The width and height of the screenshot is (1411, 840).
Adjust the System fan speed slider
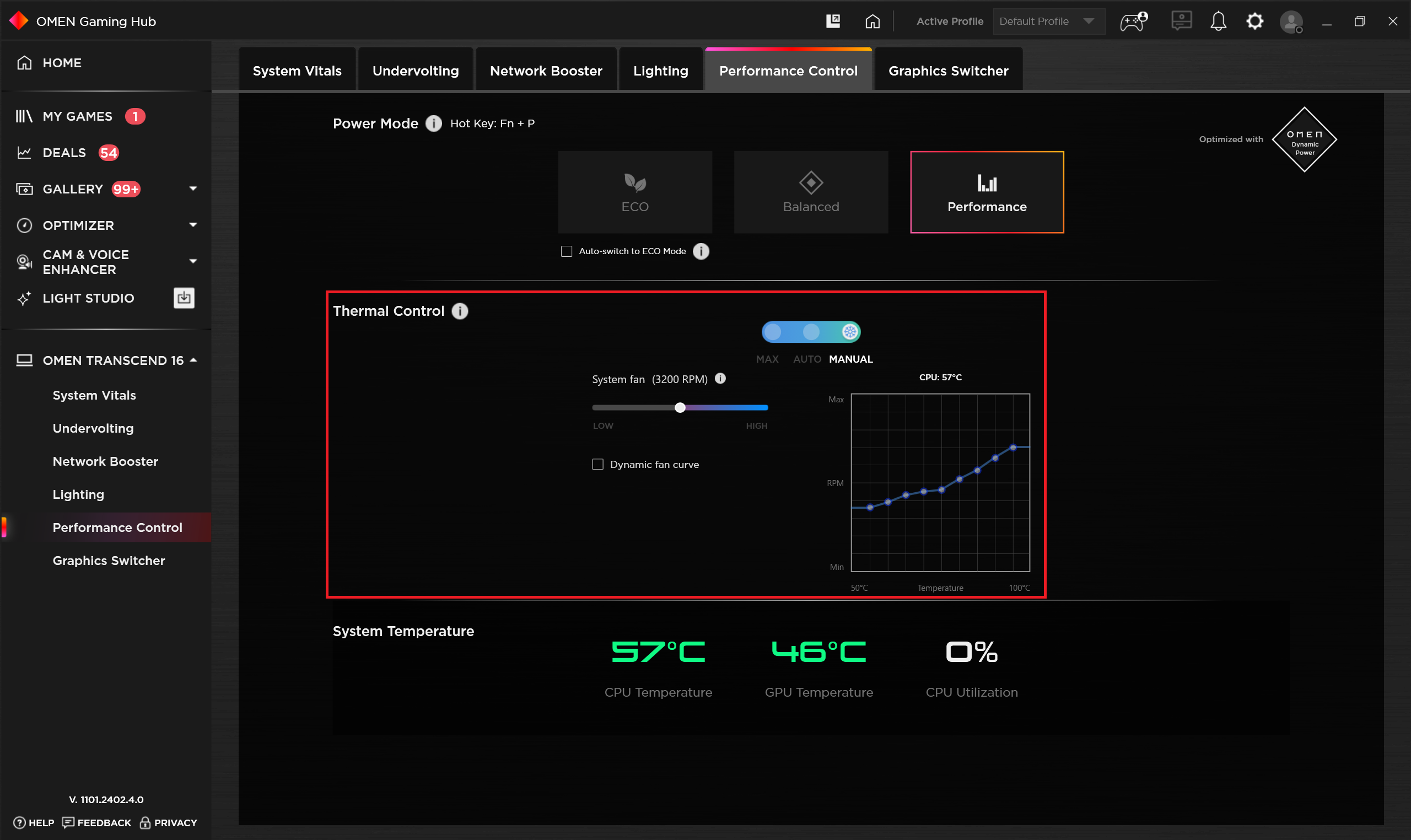[680, 407]
